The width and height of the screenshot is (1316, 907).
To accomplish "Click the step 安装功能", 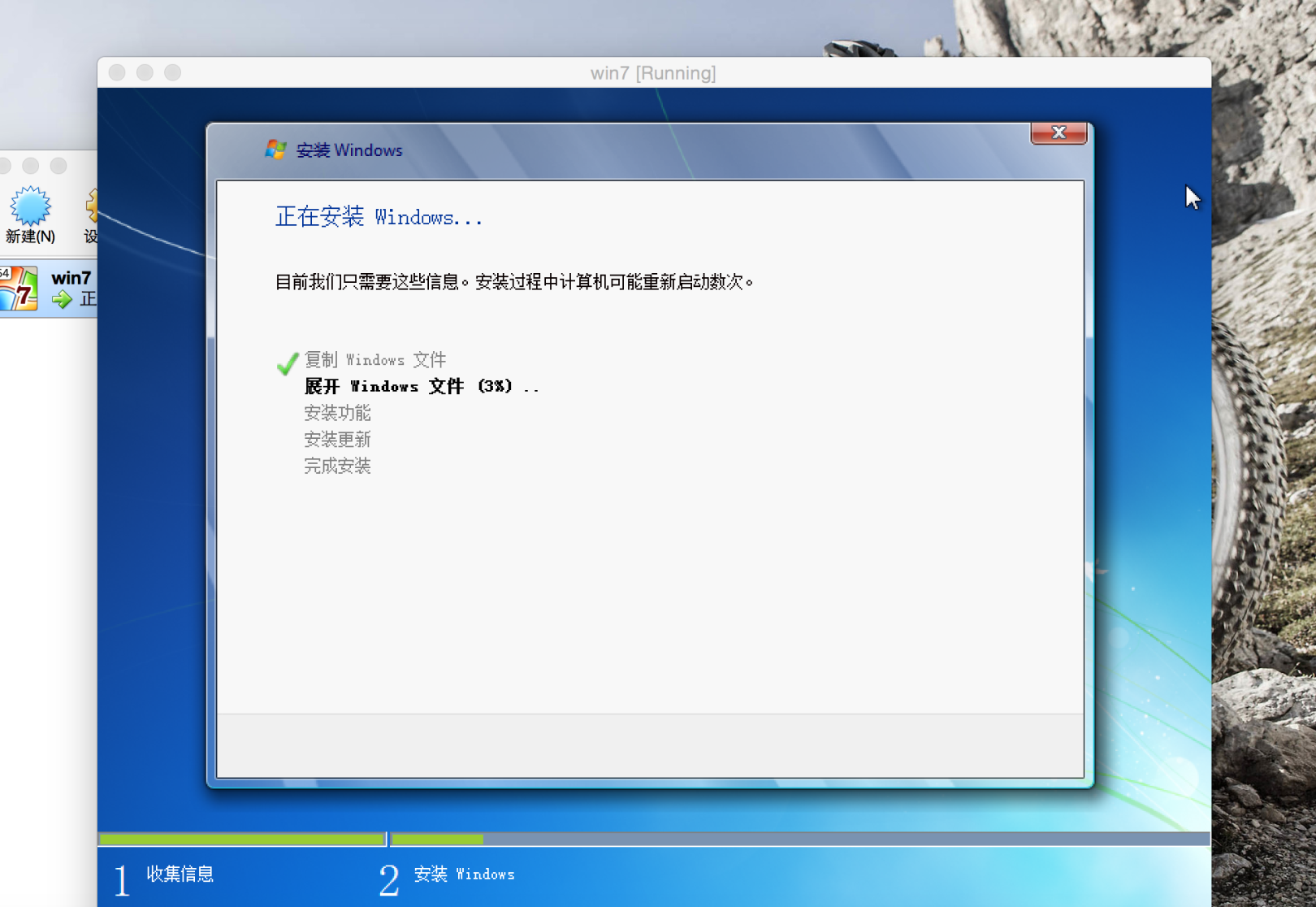I will [x=337, y=413].
